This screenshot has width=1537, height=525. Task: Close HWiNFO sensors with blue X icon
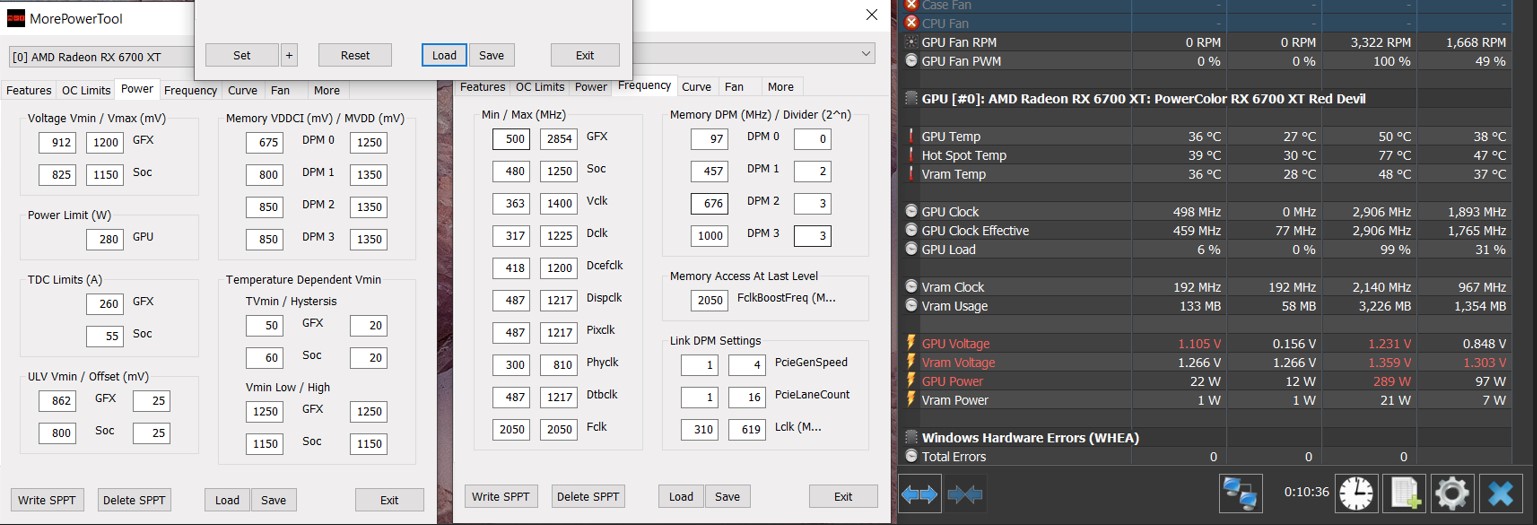point(1500,494)
